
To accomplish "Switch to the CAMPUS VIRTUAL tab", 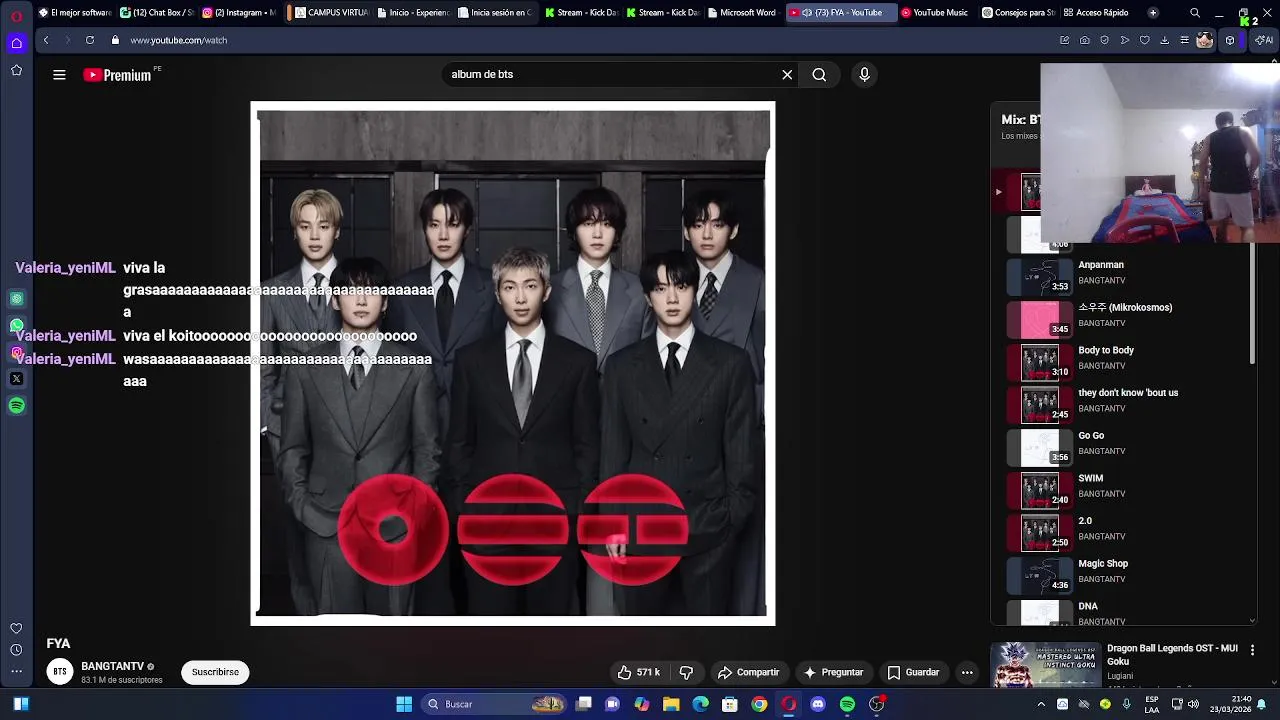I will coord(331,13).
